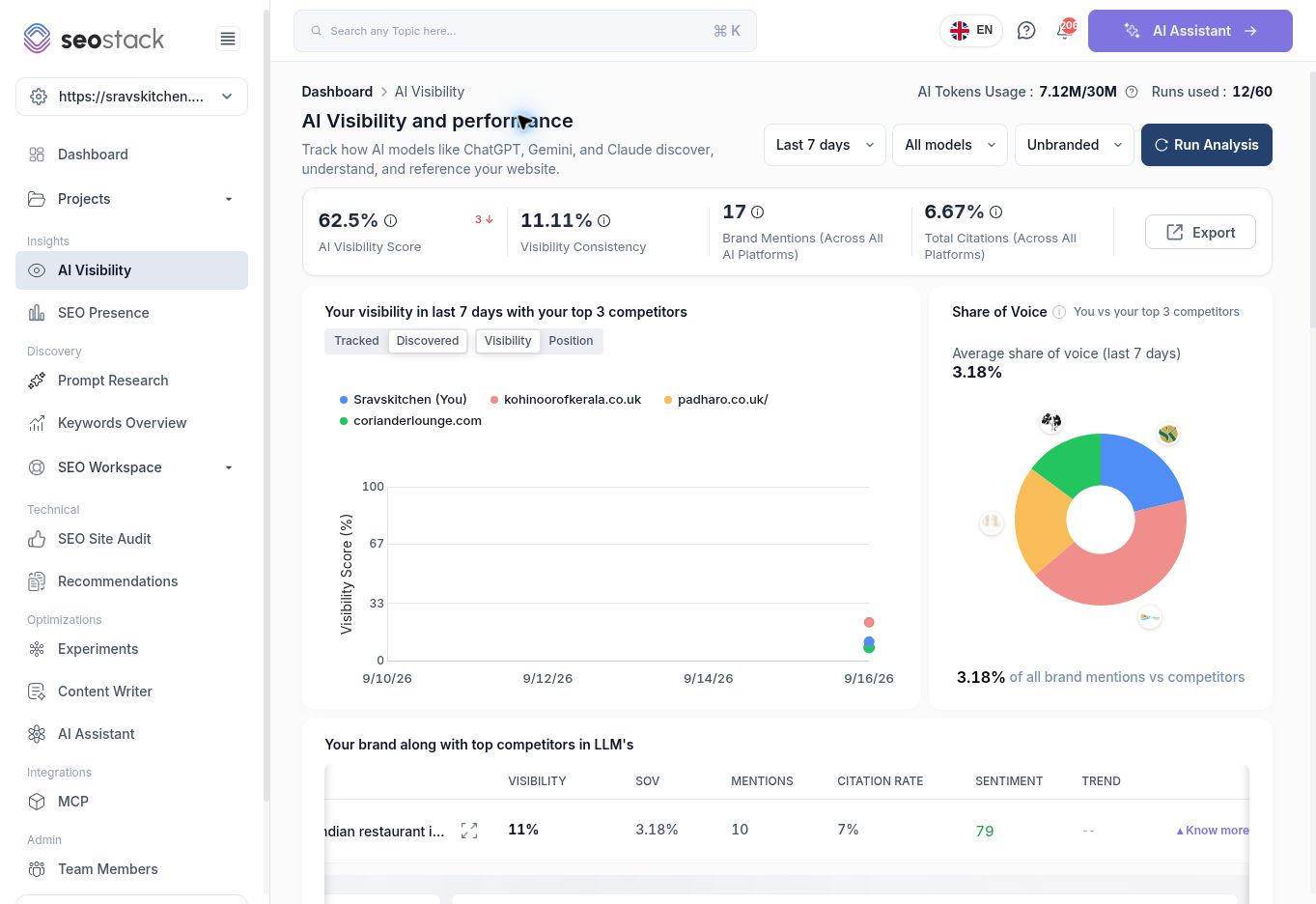Switch chart to Visibility mode
The width and height of the screenshot is (1316, 904).
[x=508, y=341]
